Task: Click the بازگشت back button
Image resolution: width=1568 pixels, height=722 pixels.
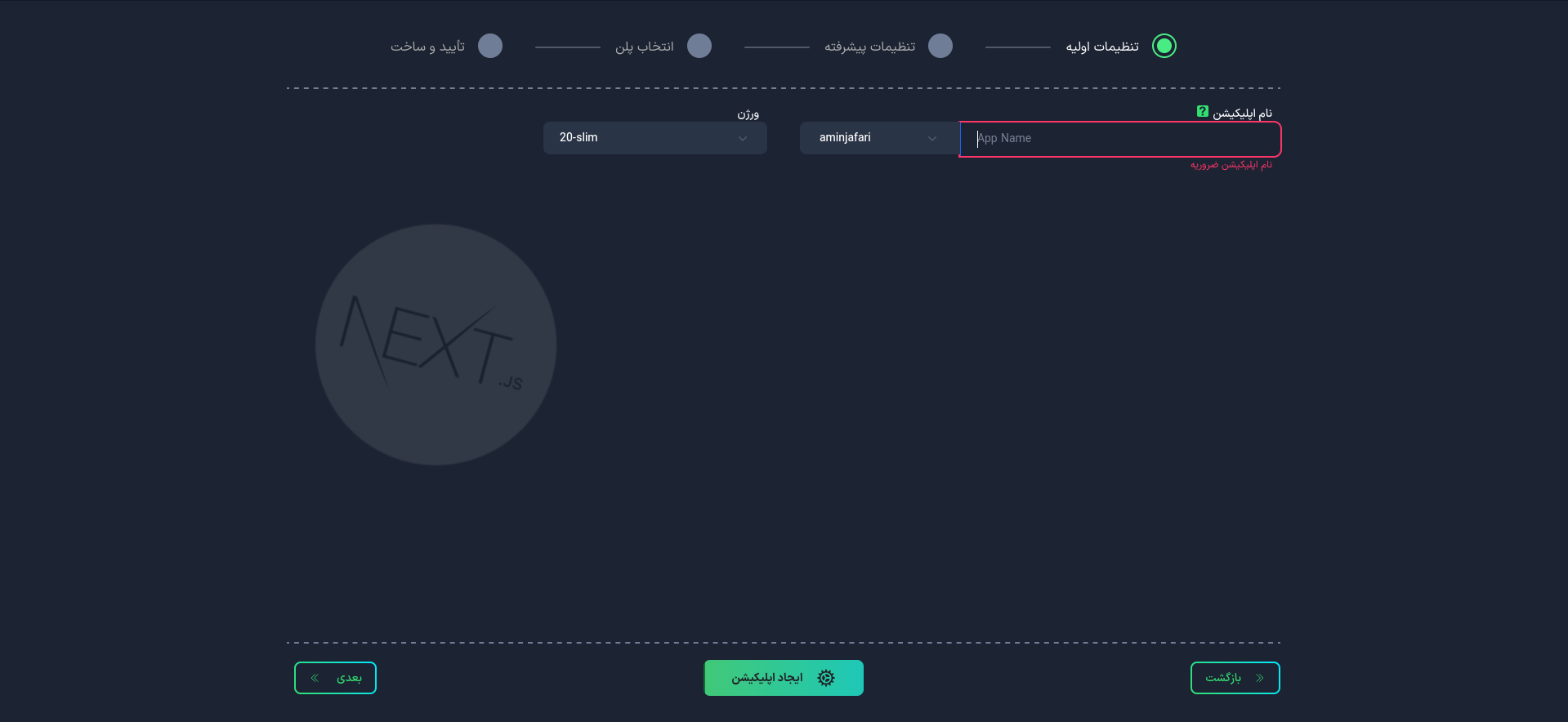Action: click(1235, 678)
